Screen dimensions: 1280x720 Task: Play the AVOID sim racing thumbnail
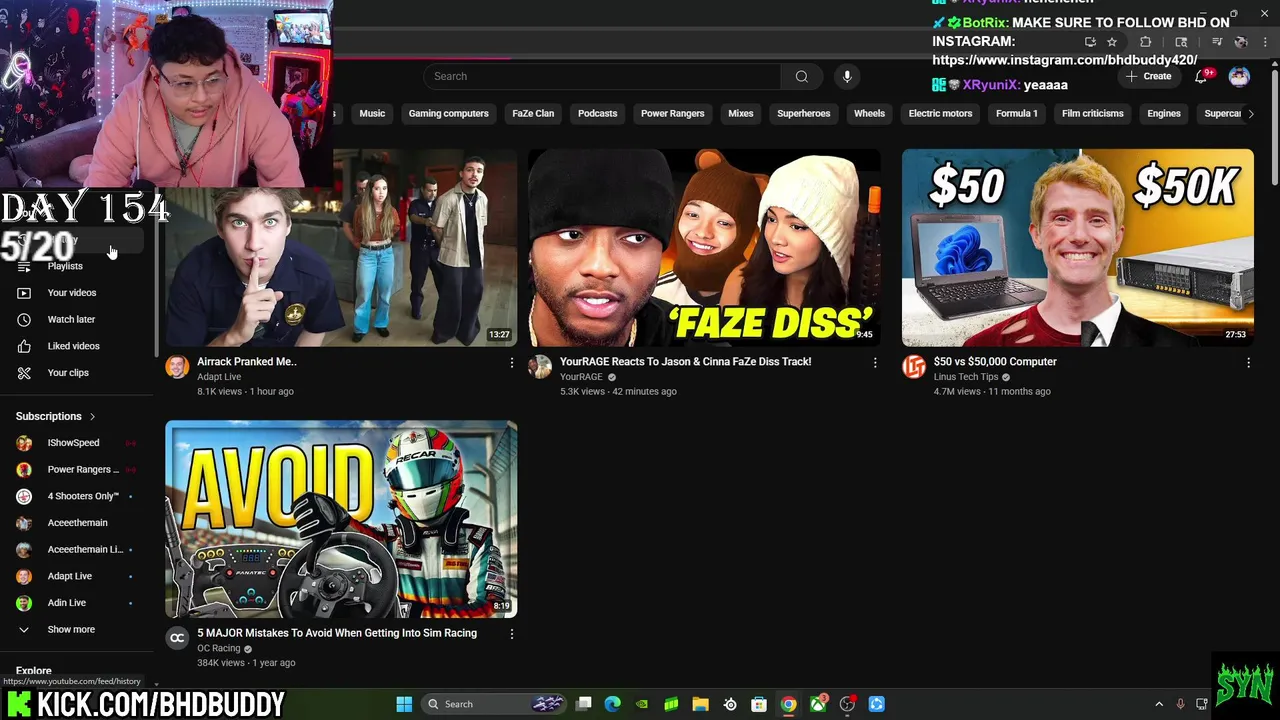click(341, 519)
